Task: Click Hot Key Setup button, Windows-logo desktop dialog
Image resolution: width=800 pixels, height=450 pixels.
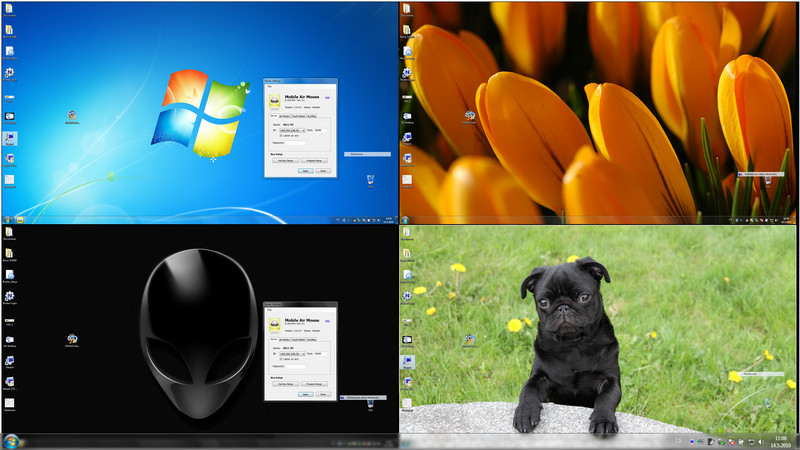Action: pyautogui.click(x=285, y=161)
